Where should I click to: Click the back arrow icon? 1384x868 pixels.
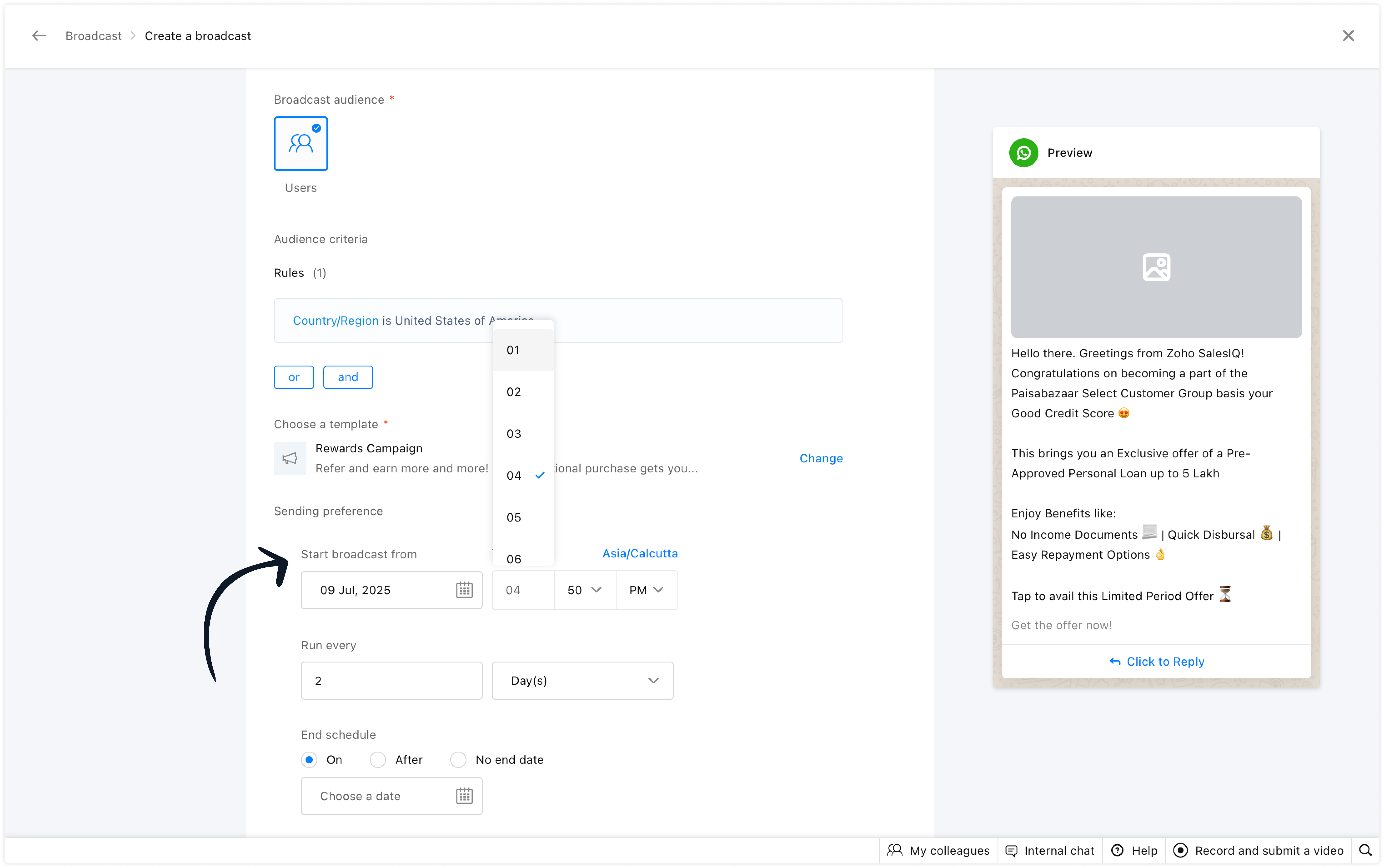pos(38,36)
